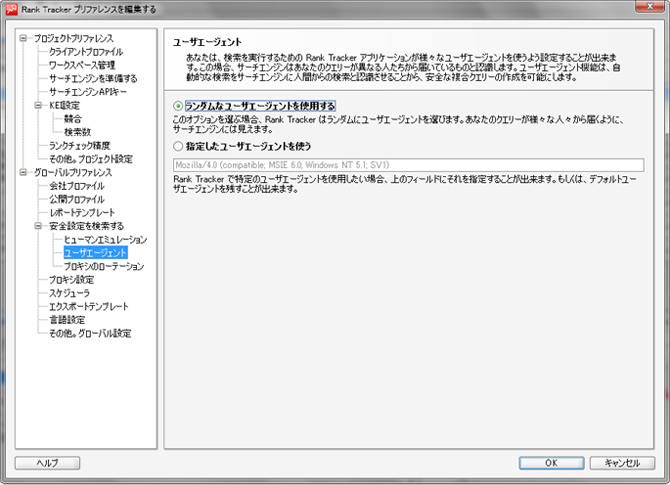Open ヒューマンエミュレーション settings

click(106, 239)
